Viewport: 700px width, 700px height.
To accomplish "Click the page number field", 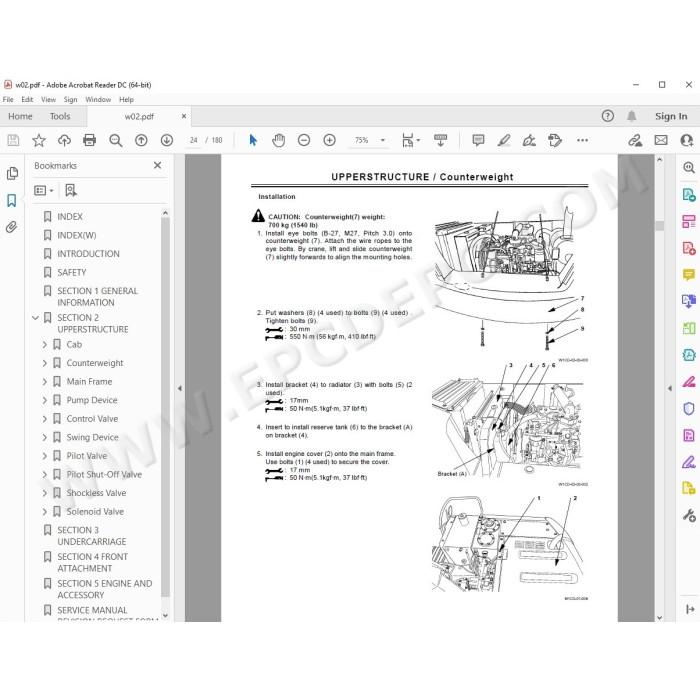I will 193,140.
